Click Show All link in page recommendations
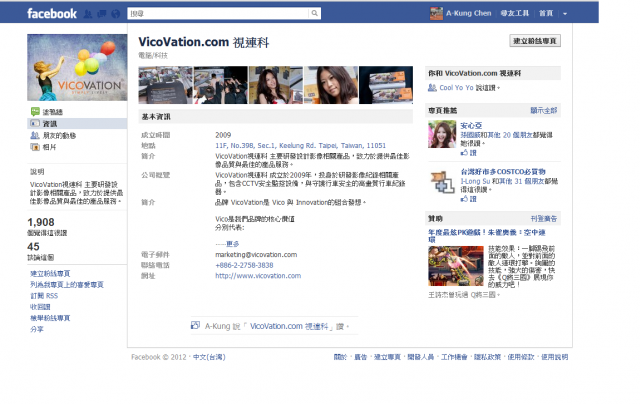Image resolution: width=640 pixels, height=404 pixels. (x=544, y=111)
